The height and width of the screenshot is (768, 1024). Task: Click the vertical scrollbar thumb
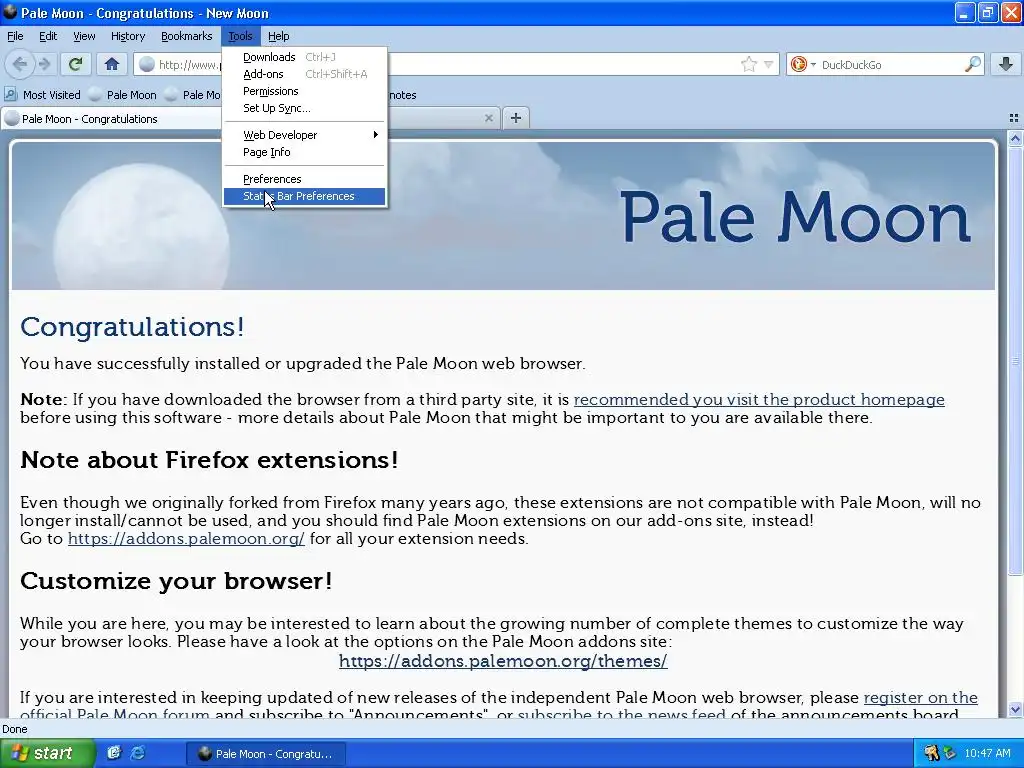coord(1015,360)
